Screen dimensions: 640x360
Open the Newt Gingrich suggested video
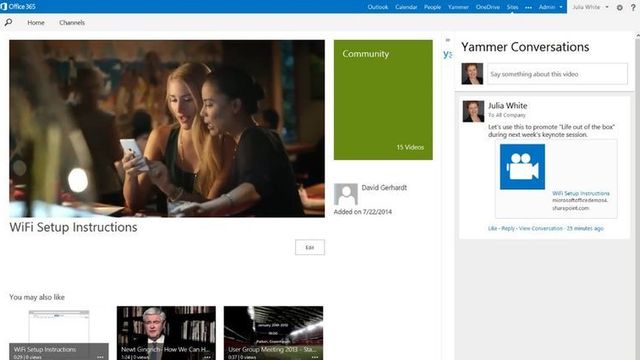166,333
